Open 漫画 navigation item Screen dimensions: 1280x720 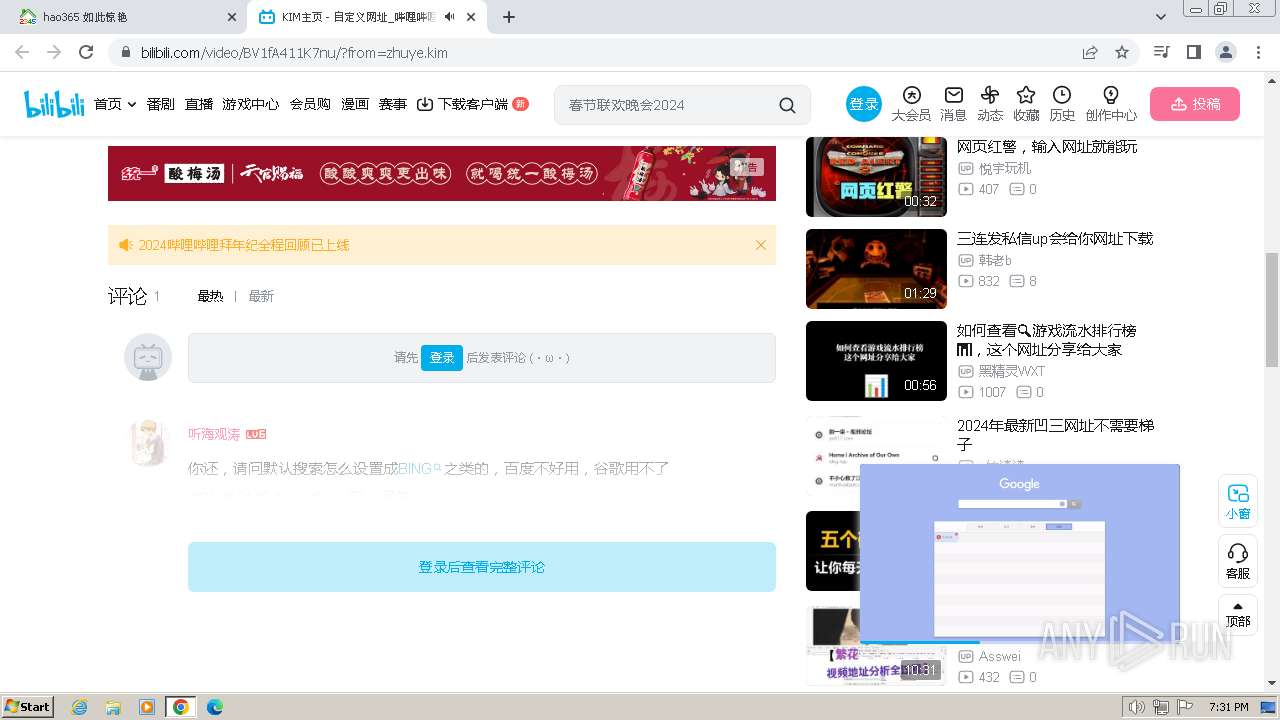(355, 104)
